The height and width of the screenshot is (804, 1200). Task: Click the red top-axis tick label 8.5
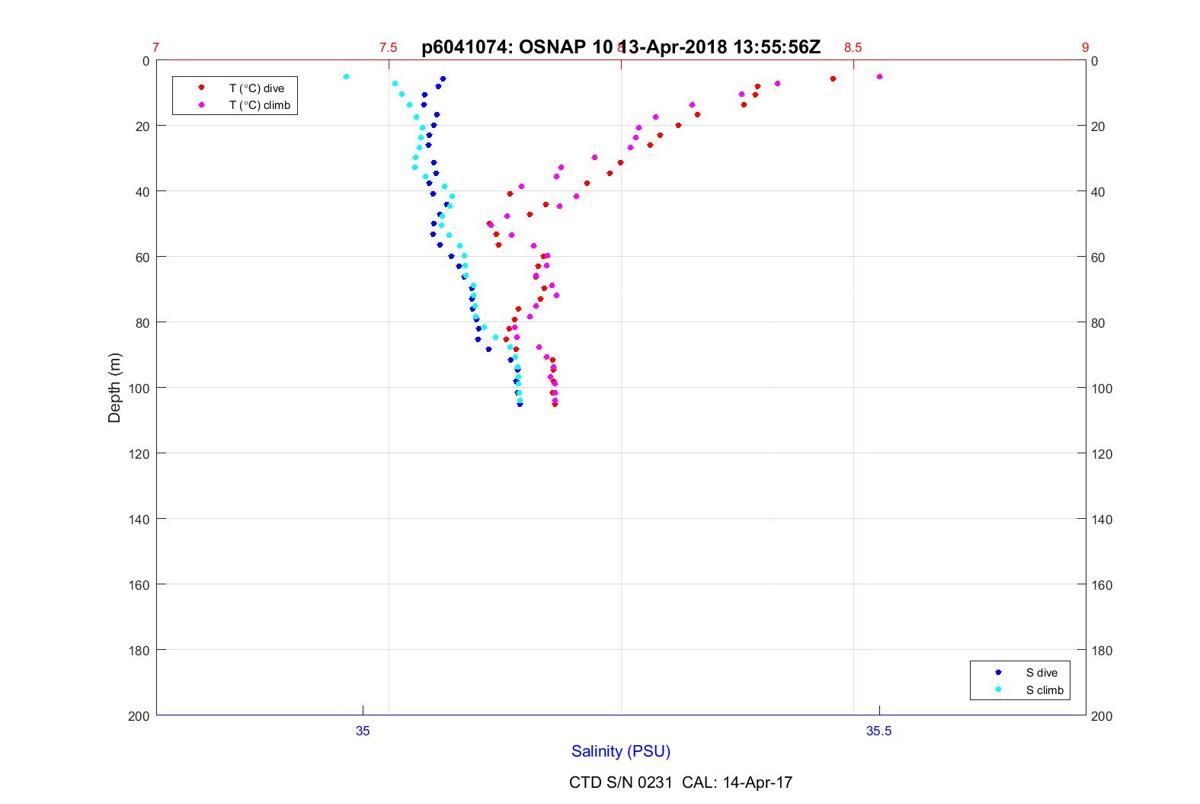tap(853, 47)
